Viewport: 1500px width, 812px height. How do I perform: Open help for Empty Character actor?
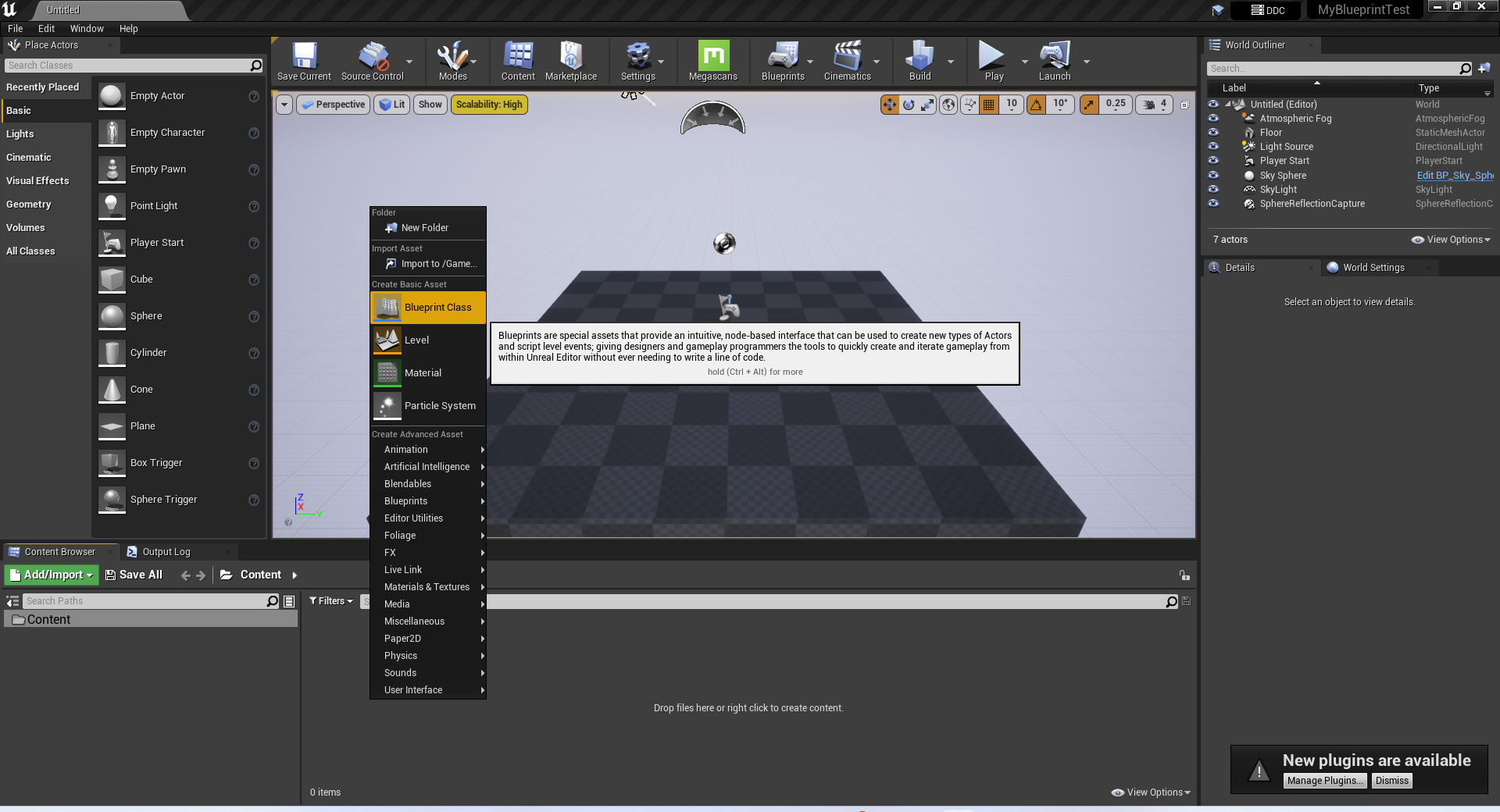click(254, 134)
